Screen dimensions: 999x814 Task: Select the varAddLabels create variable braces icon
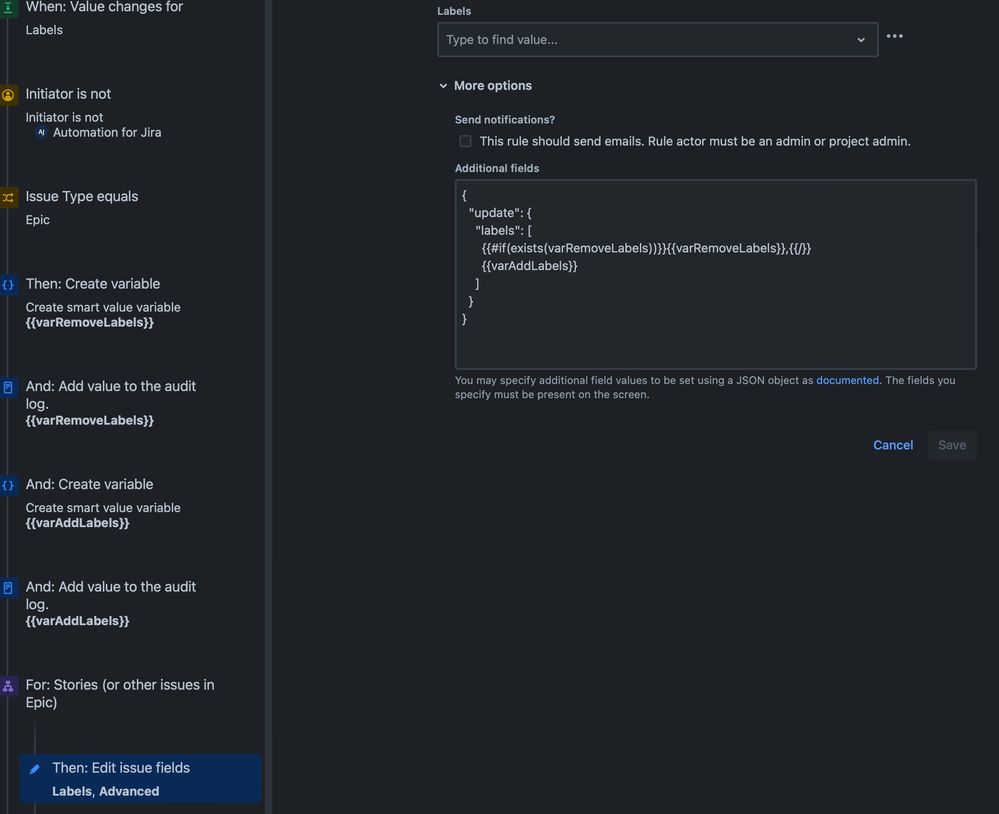point(9,484)
